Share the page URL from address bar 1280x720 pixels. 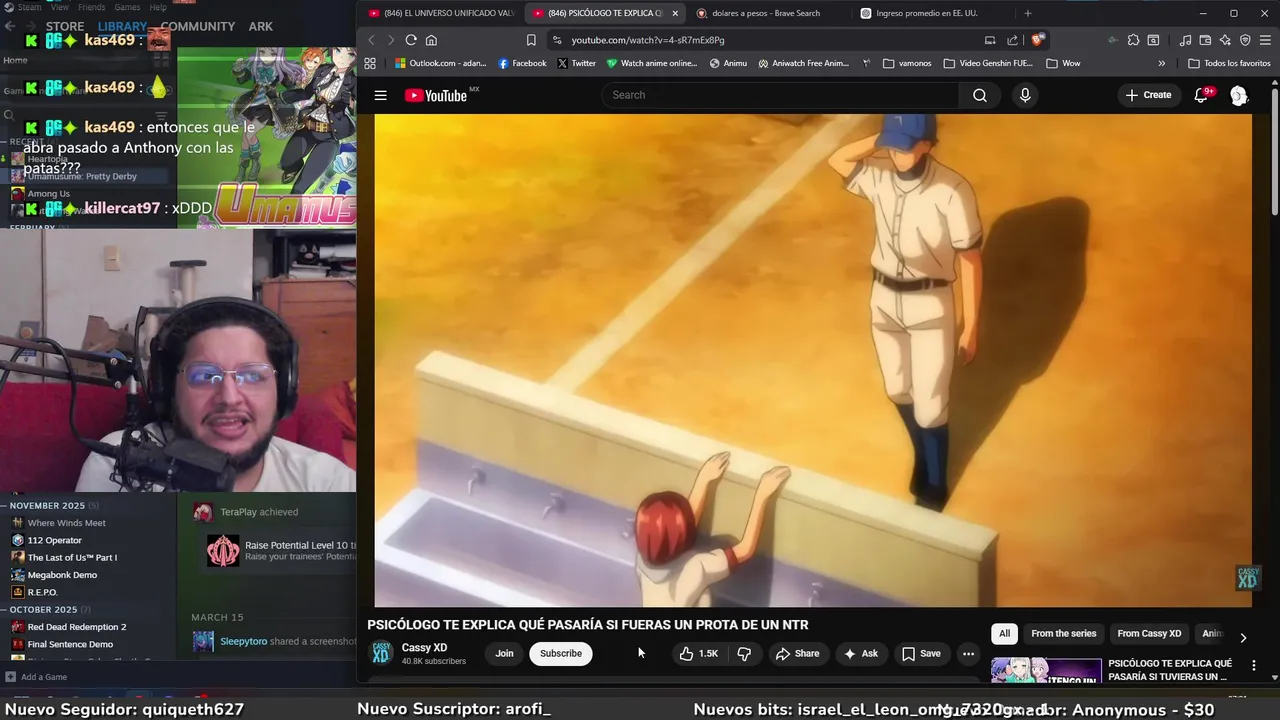1012,40
